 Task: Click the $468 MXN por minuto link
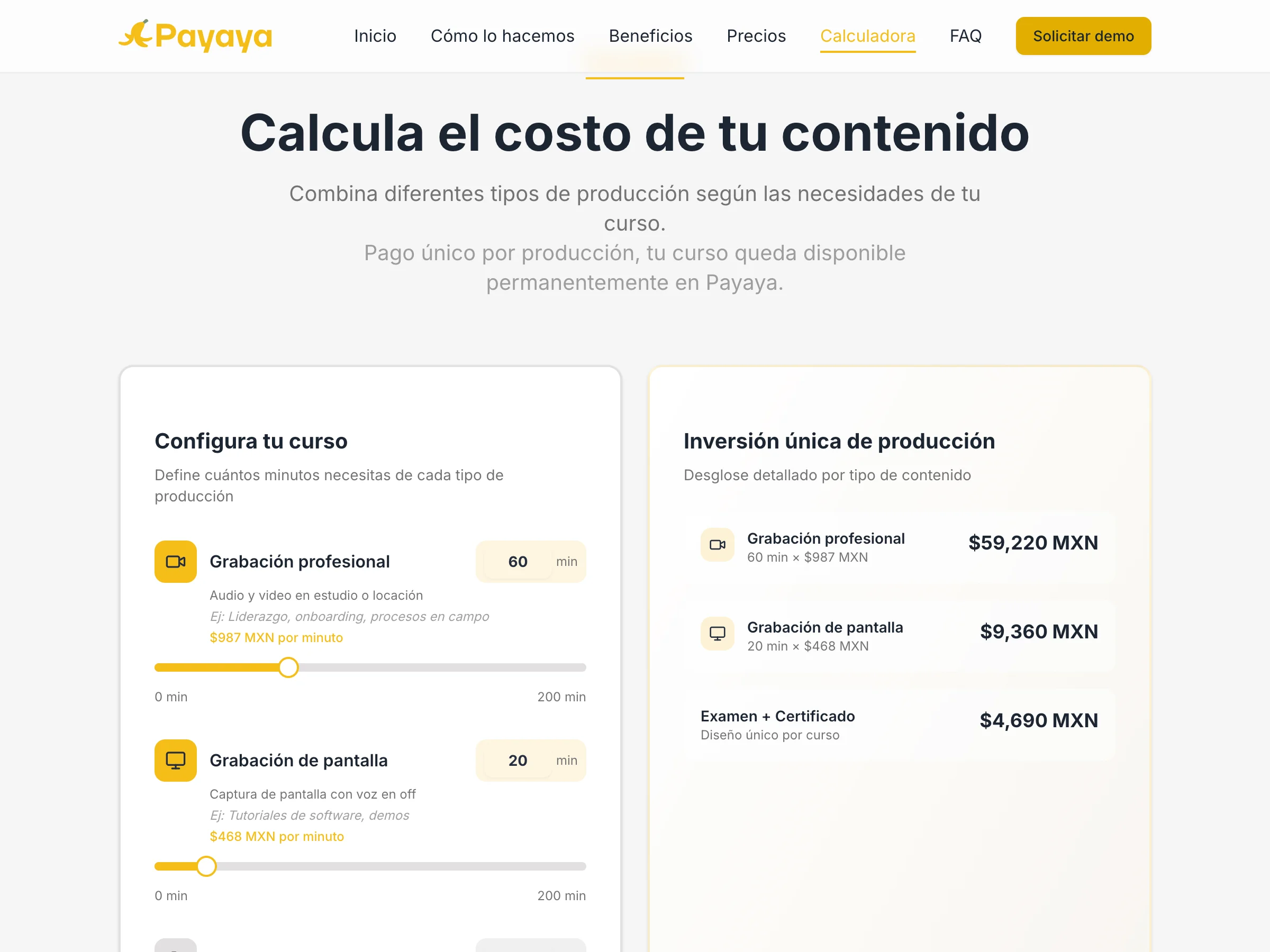point(276,836)
